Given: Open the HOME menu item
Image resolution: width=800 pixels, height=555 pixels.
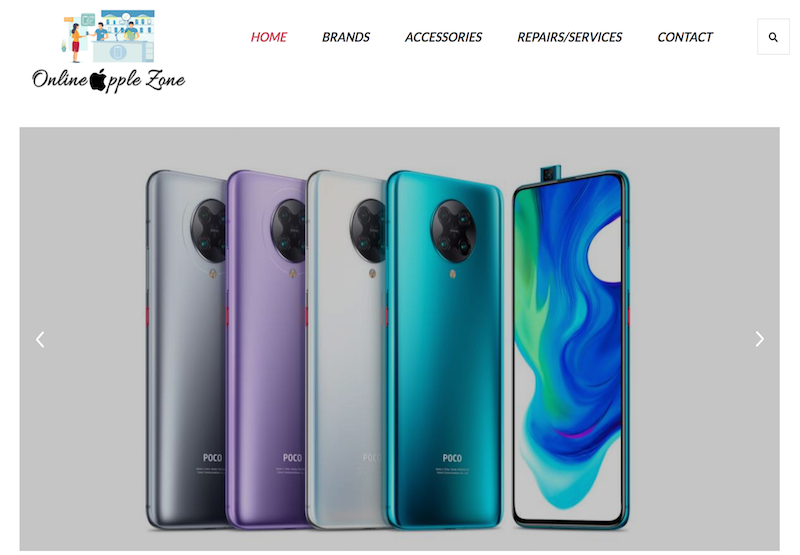Looking at the screenshot, I should tap(268, 37).
